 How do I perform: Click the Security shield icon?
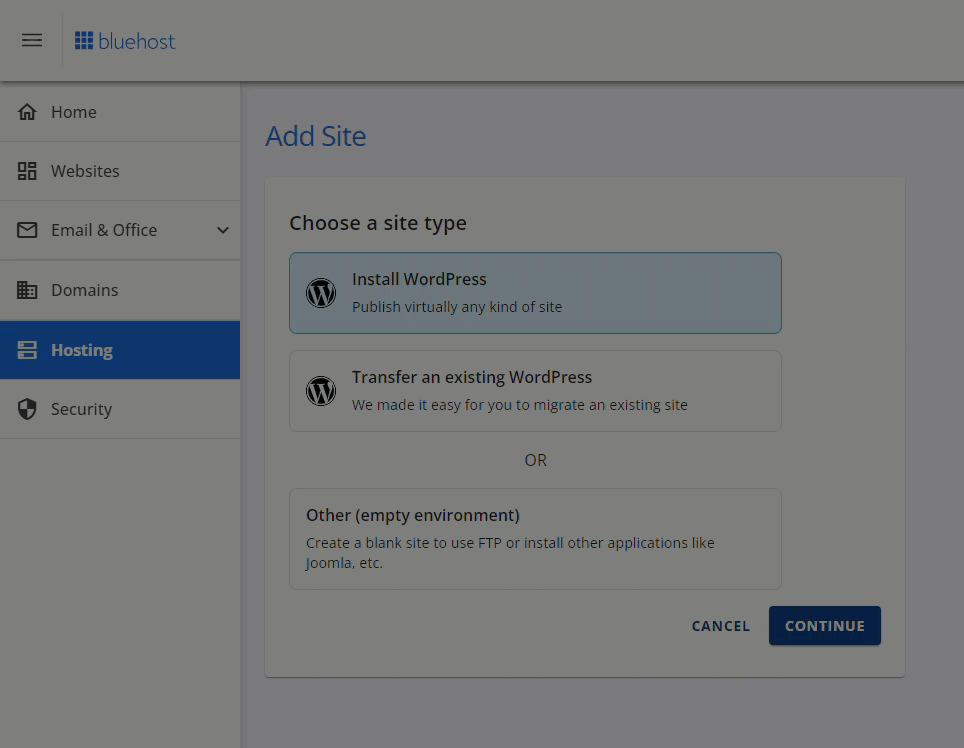click(27, 409)
